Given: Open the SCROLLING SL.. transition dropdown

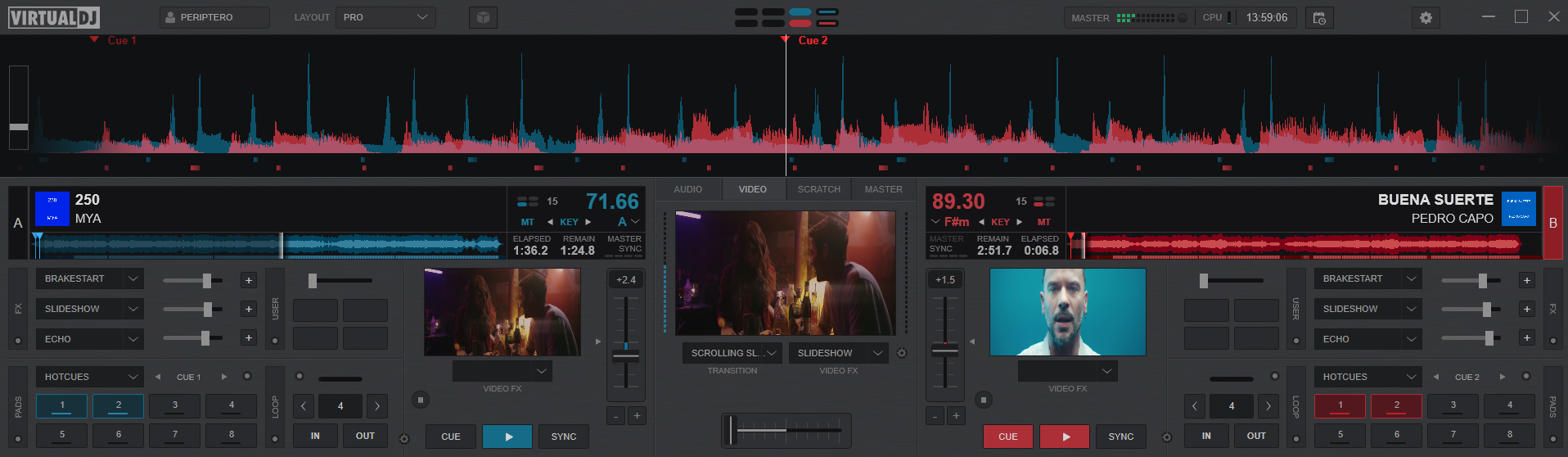Looking at the screenshot, I should click(x=732, y=353).
